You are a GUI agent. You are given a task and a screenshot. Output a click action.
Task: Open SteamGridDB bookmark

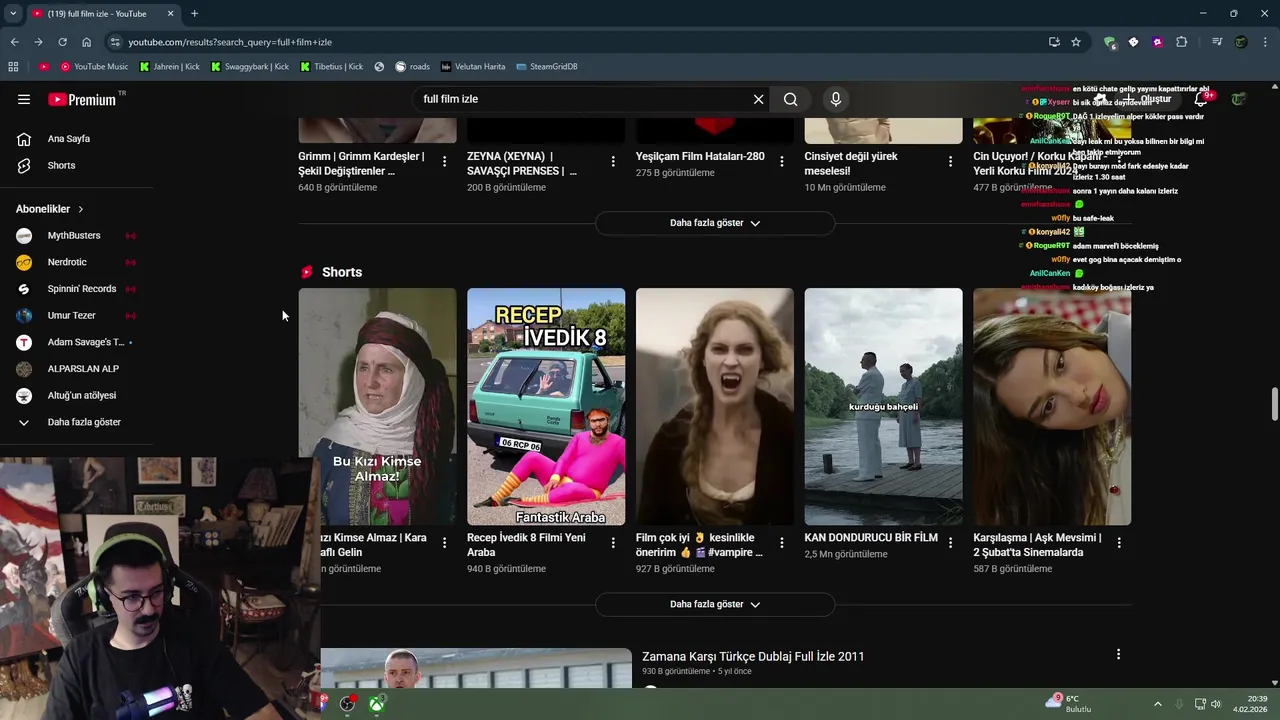click(547, 67)
